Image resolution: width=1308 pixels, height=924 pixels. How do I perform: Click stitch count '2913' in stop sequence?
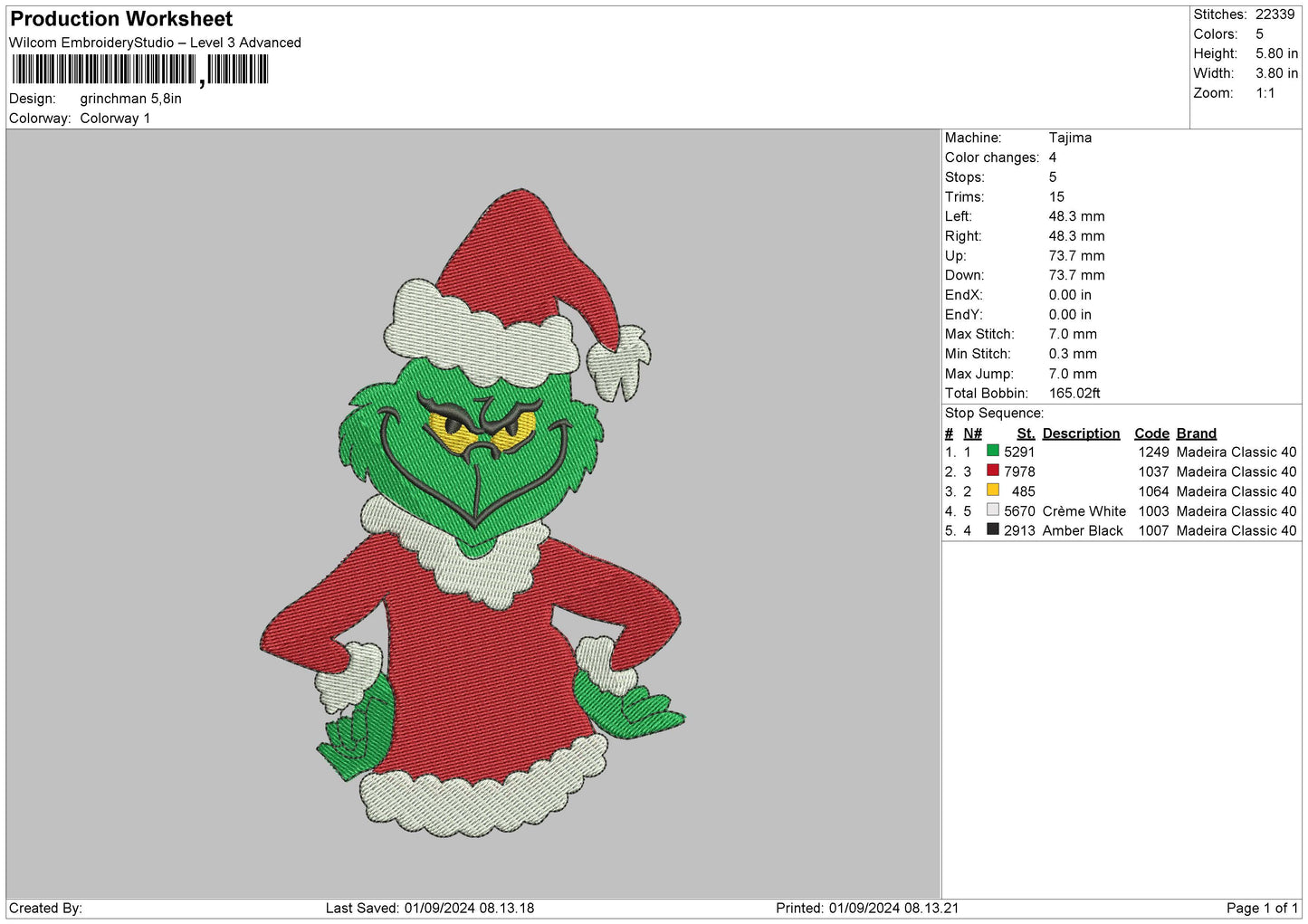tap(1019, 530)
